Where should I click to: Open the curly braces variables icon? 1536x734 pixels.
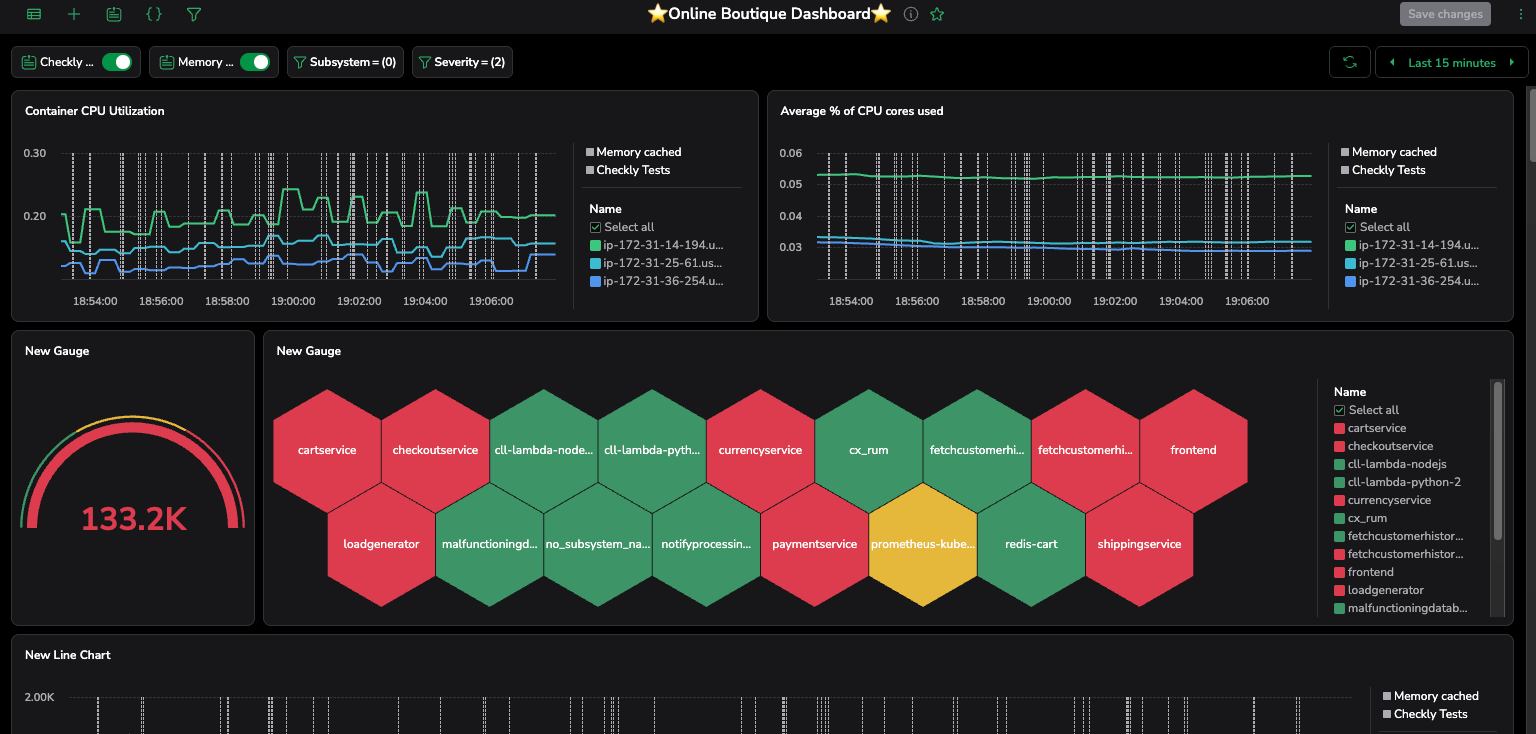(x=154, y=14)
